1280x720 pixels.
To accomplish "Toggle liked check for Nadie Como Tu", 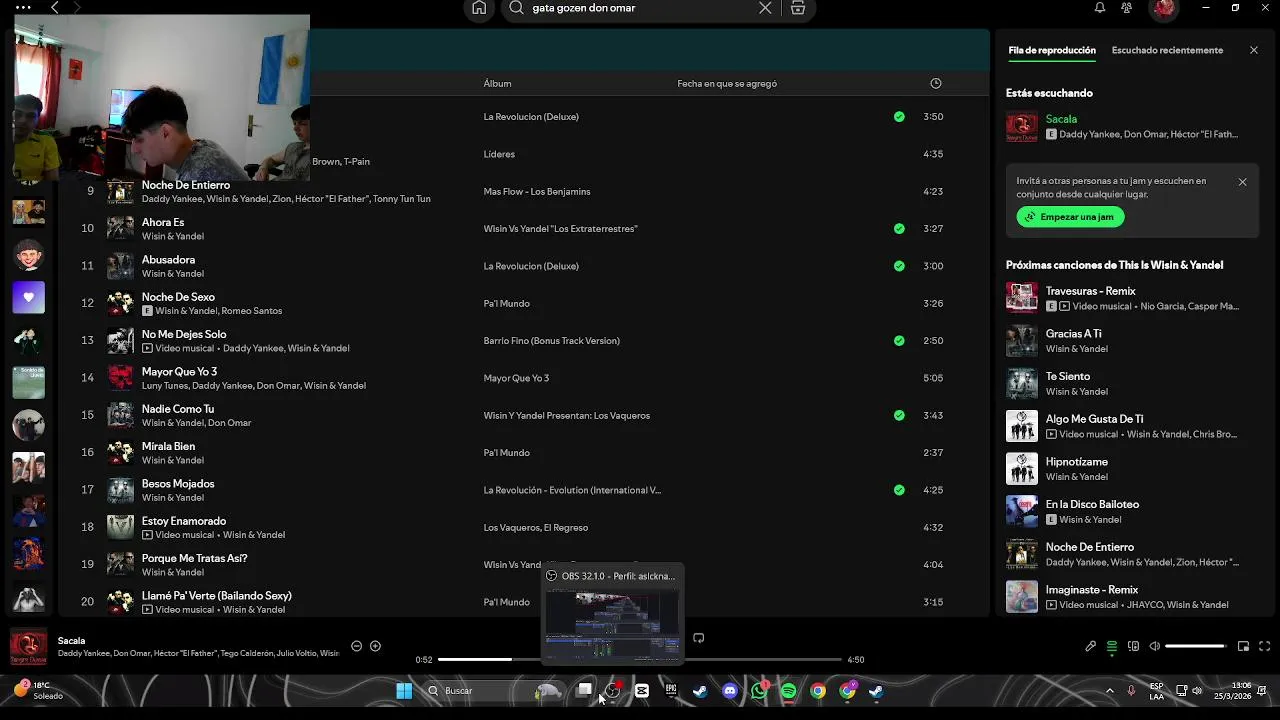I will [x=899, y=415].
